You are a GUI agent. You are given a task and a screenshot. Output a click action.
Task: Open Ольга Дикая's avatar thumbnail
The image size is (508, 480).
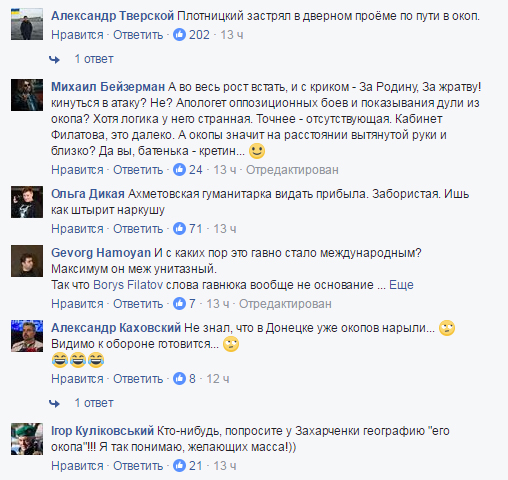27,202
